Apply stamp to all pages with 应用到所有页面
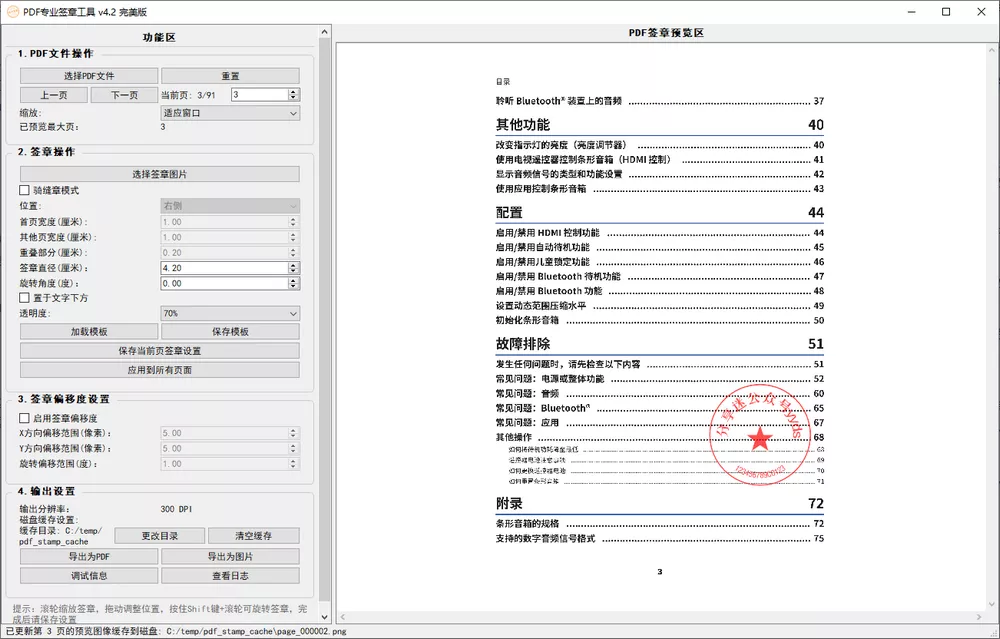This screenshot has width=1000, height=639. (160, 368)
